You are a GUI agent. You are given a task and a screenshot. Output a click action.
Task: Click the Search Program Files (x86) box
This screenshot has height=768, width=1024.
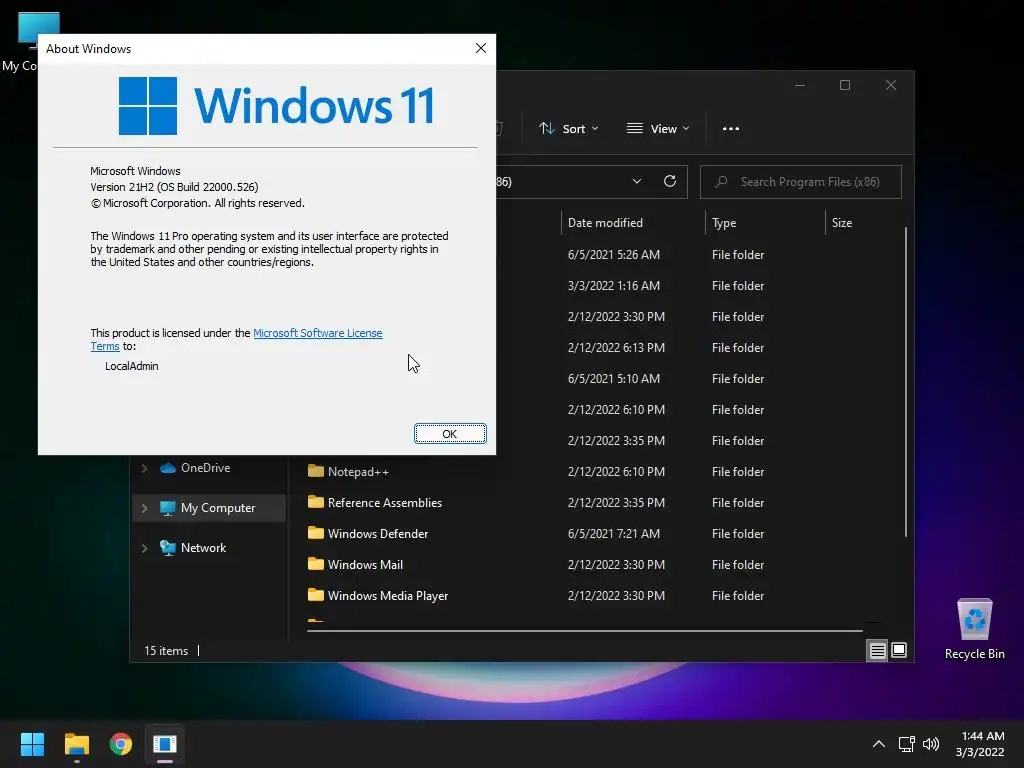click(x=801, y=182)
